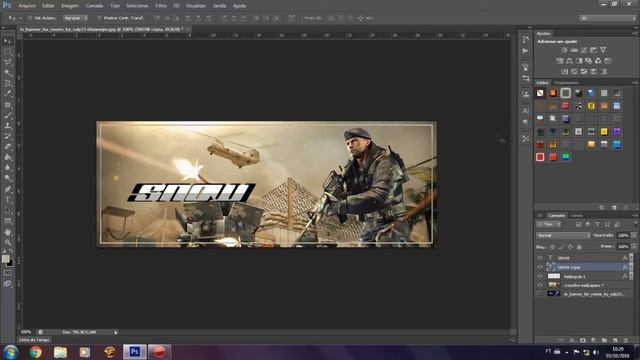Click the foreground color swatch
Screen dimensions: 640x360
pos(5,259)
